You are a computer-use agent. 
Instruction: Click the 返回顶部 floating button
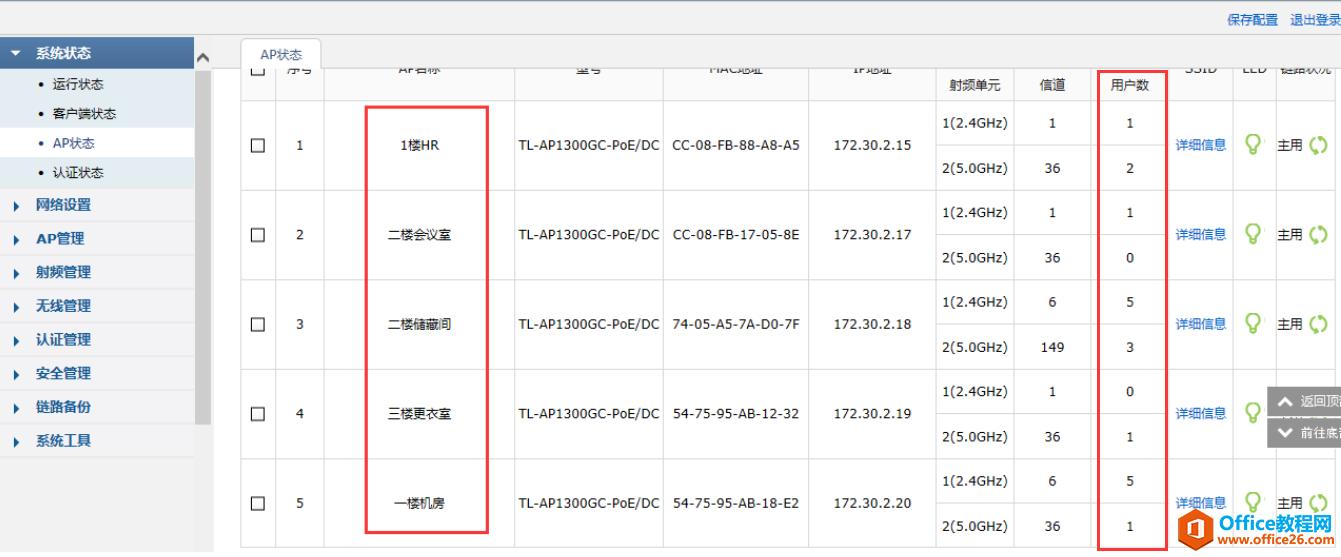[x=1304, y=402]
